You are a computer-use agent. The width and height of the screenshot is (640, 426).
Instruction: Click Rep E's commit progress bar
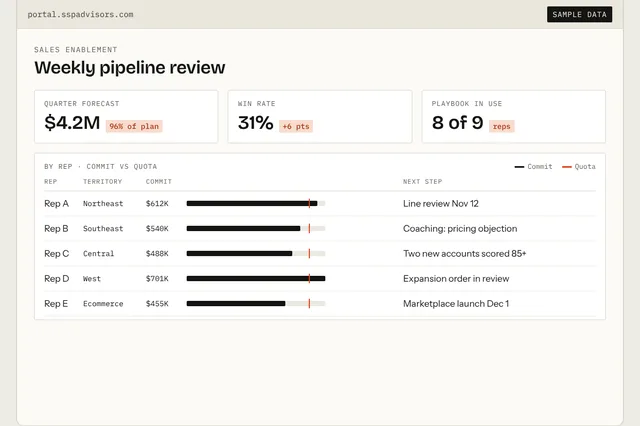tap(256, 304)
